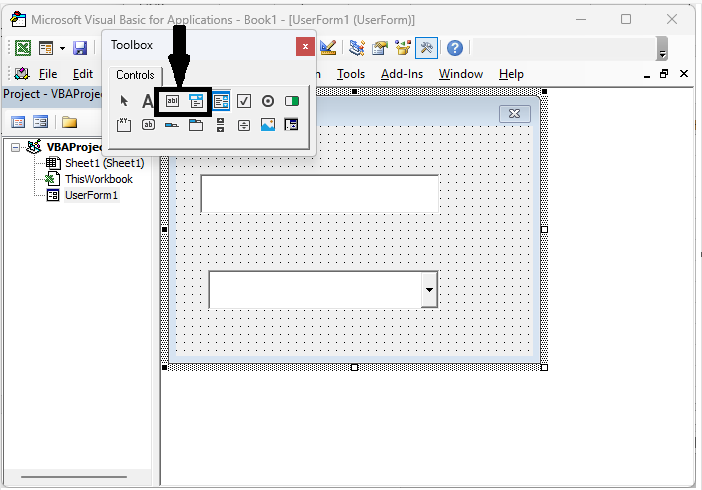
Task: Select the OptionButton control in Toolbox
Action: pos(268,101)
